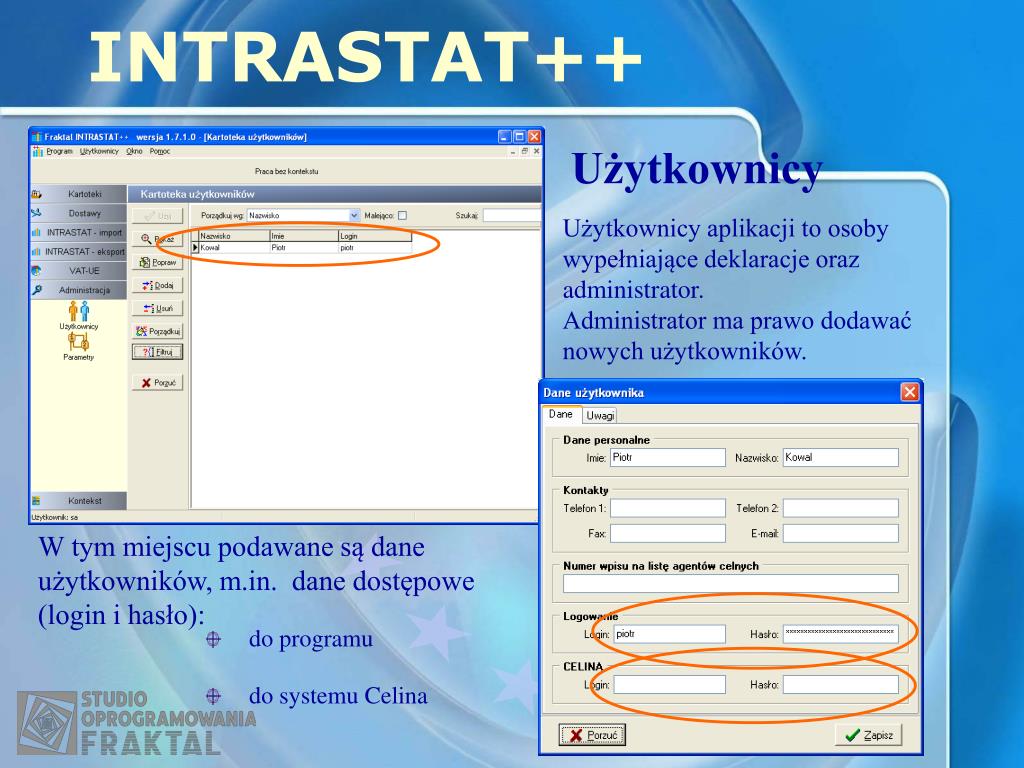Open the Parametry icon in sidebar

pos(78,346)
